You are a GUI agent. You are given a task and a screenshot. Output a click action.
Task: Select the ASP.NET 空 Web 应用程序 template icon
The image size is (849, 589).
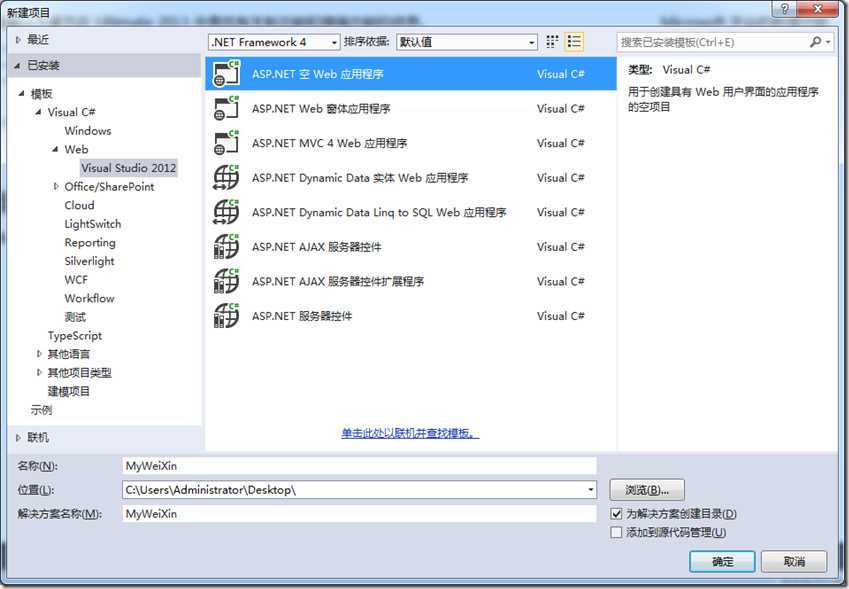coord(226,74)
